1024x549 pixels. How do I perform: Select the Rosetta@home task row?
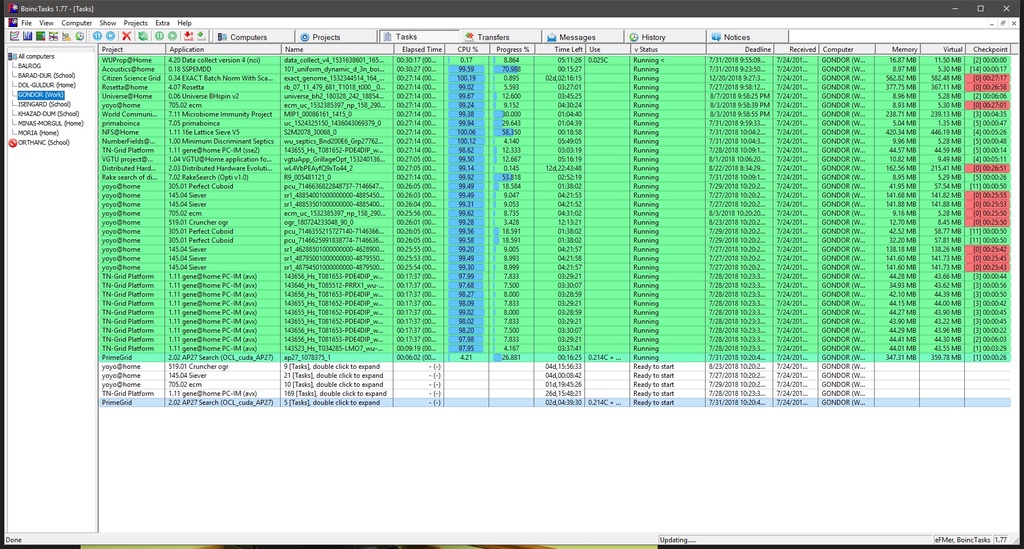[x=554, y=87]
